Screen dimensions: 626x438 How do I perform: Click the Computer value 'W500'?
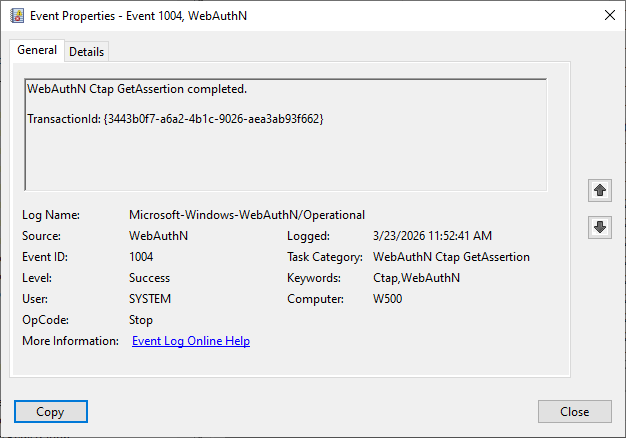click(x=387, y=299)
